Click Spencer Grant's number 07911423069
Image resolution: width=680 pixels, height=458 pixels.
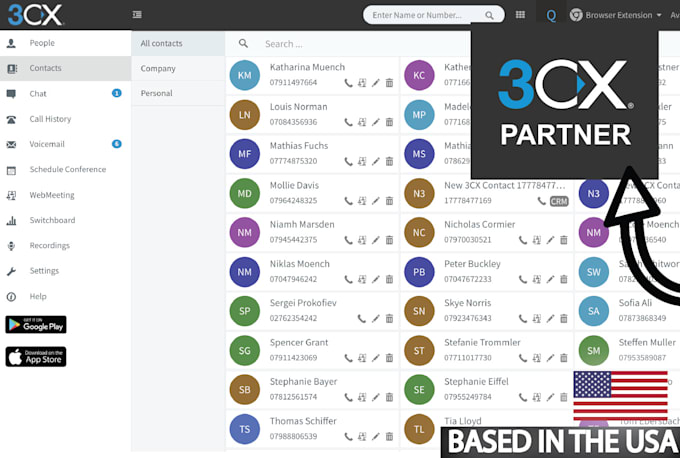pyautogui.click(x=293, y=358)
